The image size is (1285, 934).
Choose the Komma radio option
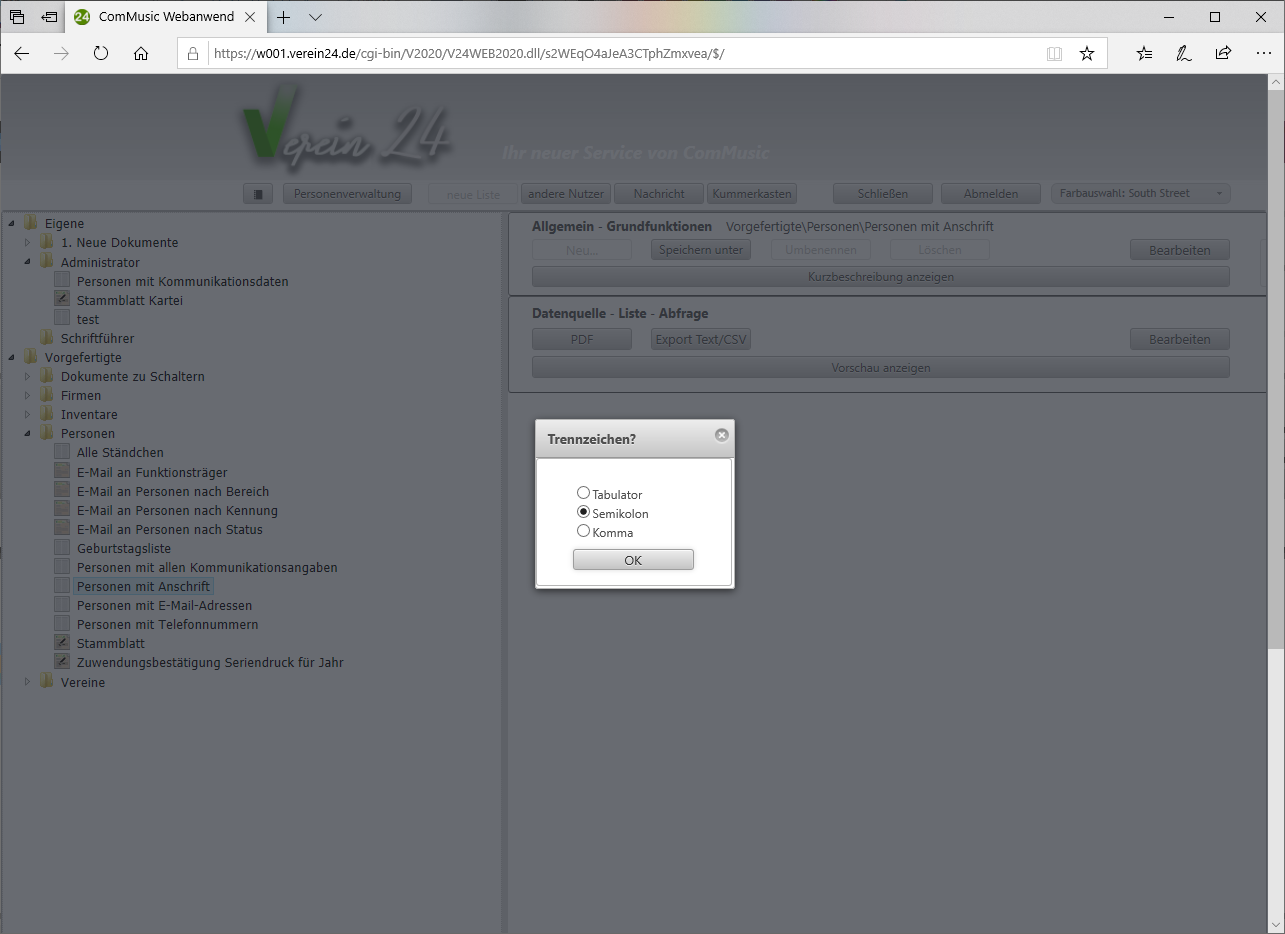[x=583, y=531]
